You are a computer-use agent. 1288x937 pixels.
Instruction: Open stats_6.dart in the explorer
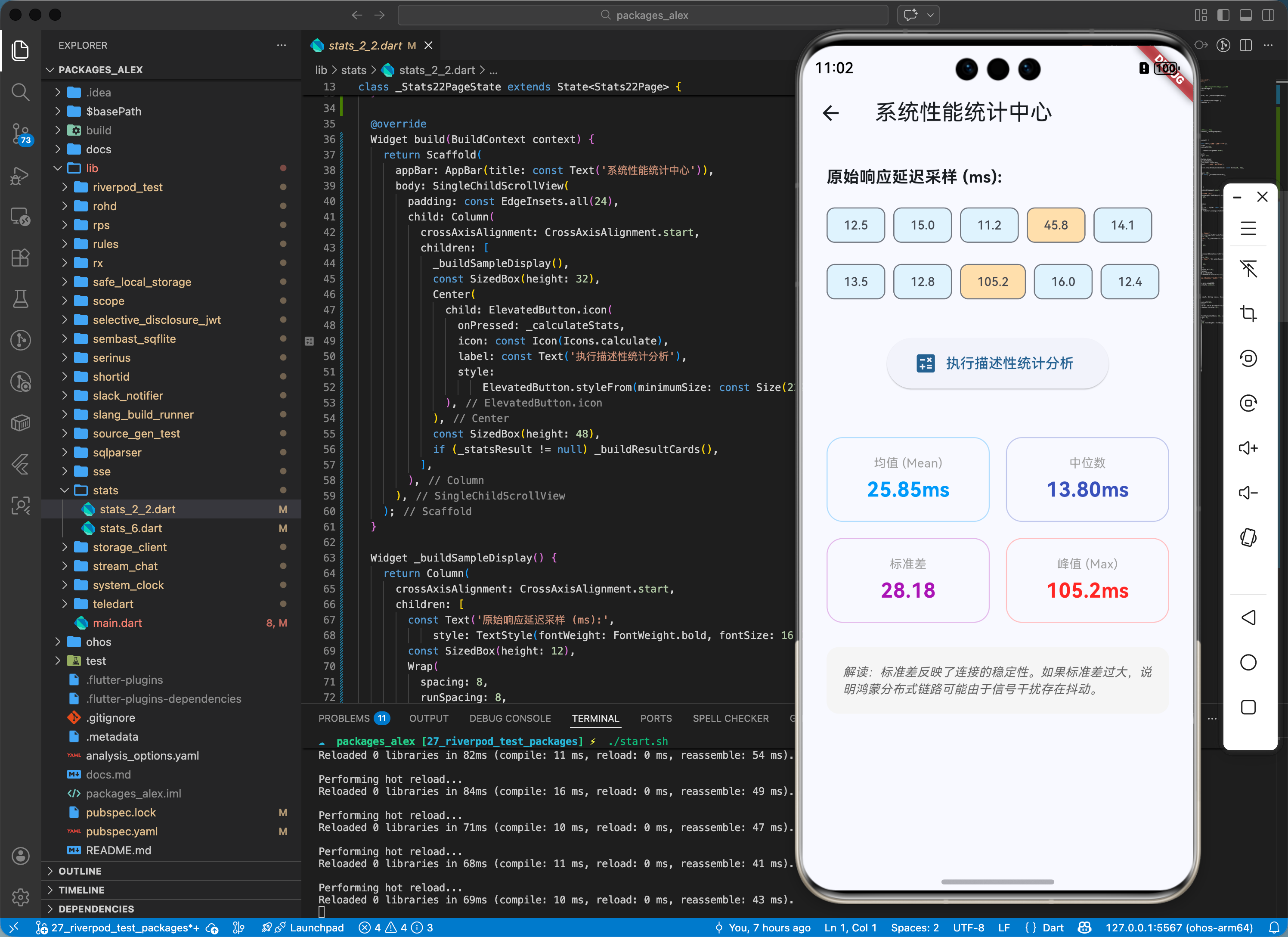pos(130,528)
